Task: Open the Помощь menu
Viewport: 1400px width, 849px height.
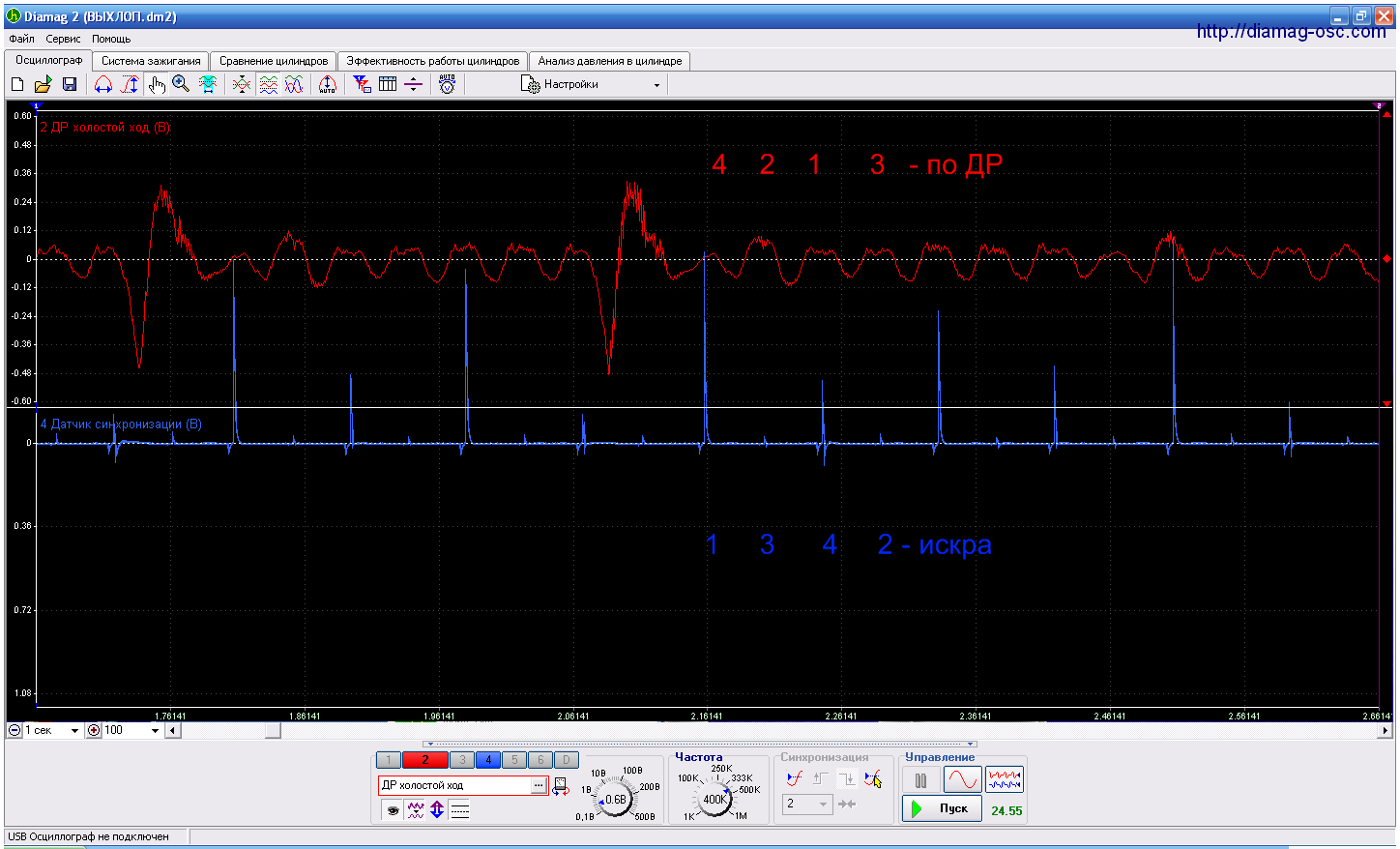Action: (111, 39)
